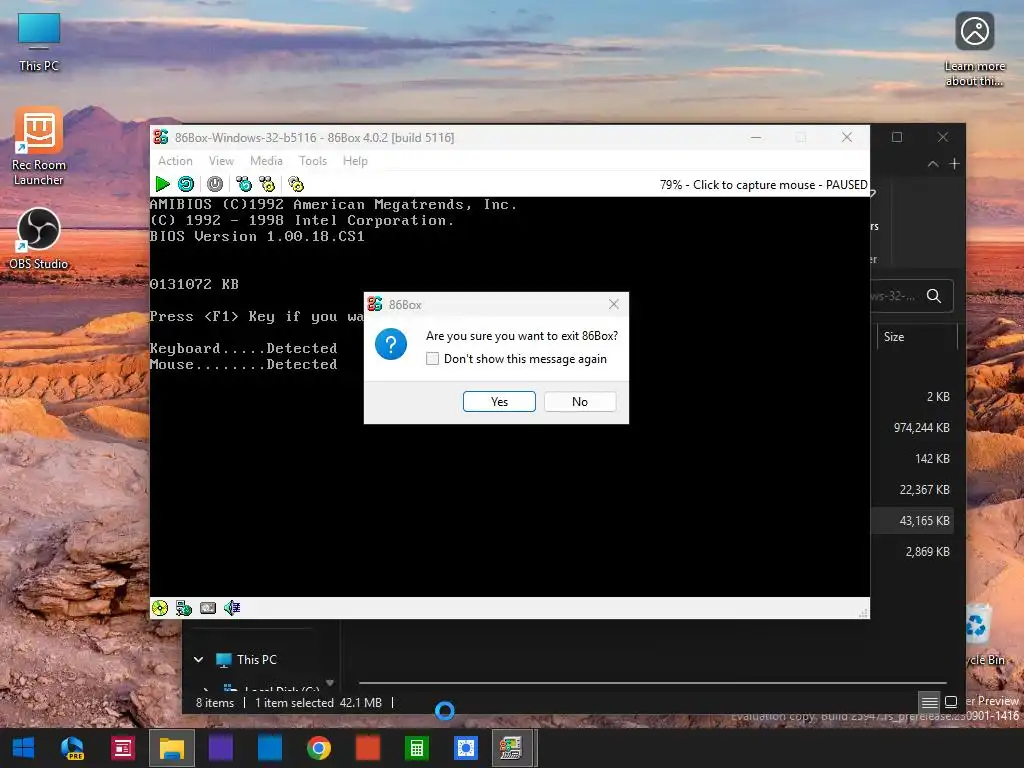Viewport: 1024px width, 768px height.
Task: Click the ACPI shutdown power icon
Action: [215, 184]
